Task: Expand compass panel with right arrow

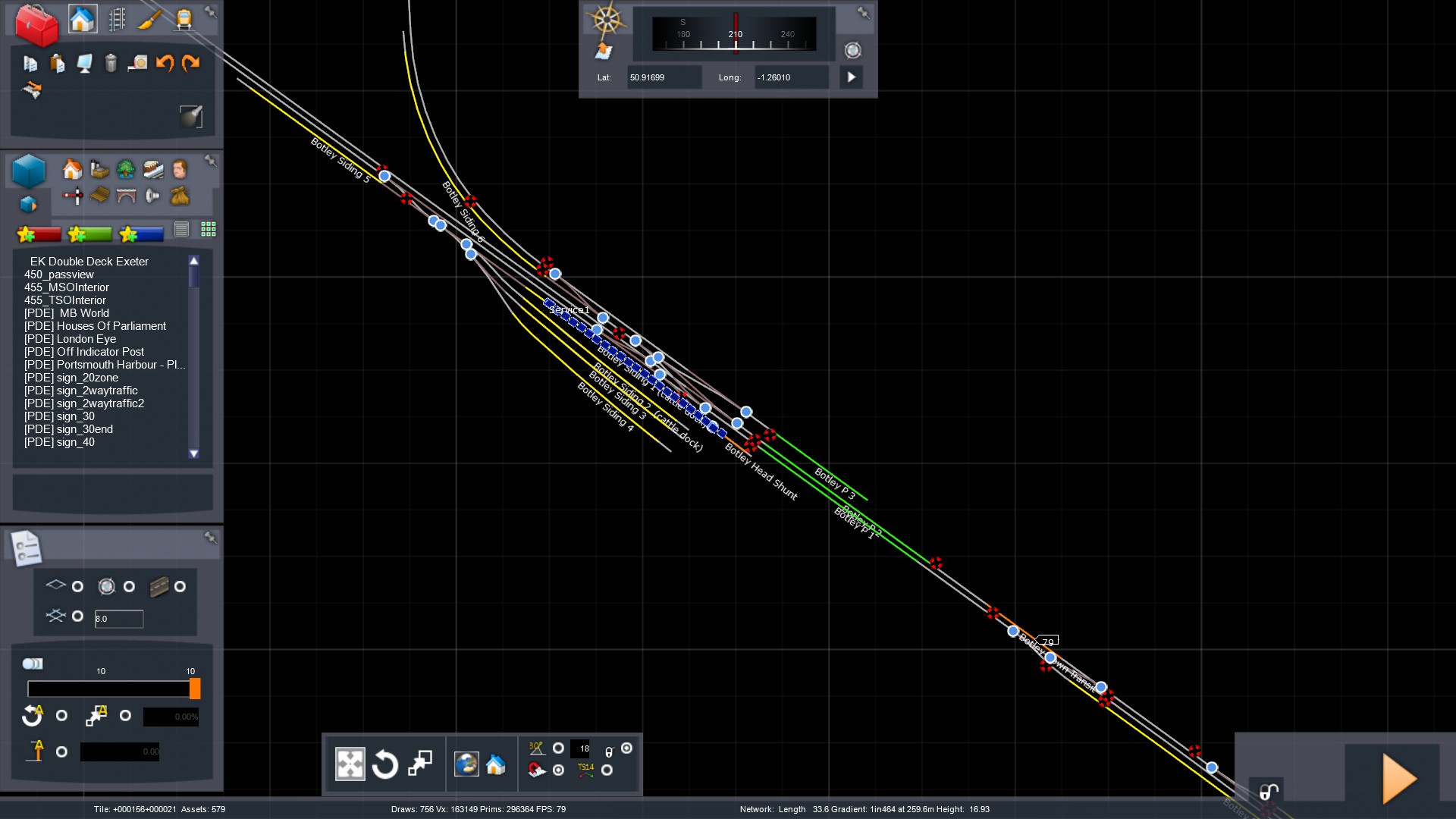Action: click(851, 77)
